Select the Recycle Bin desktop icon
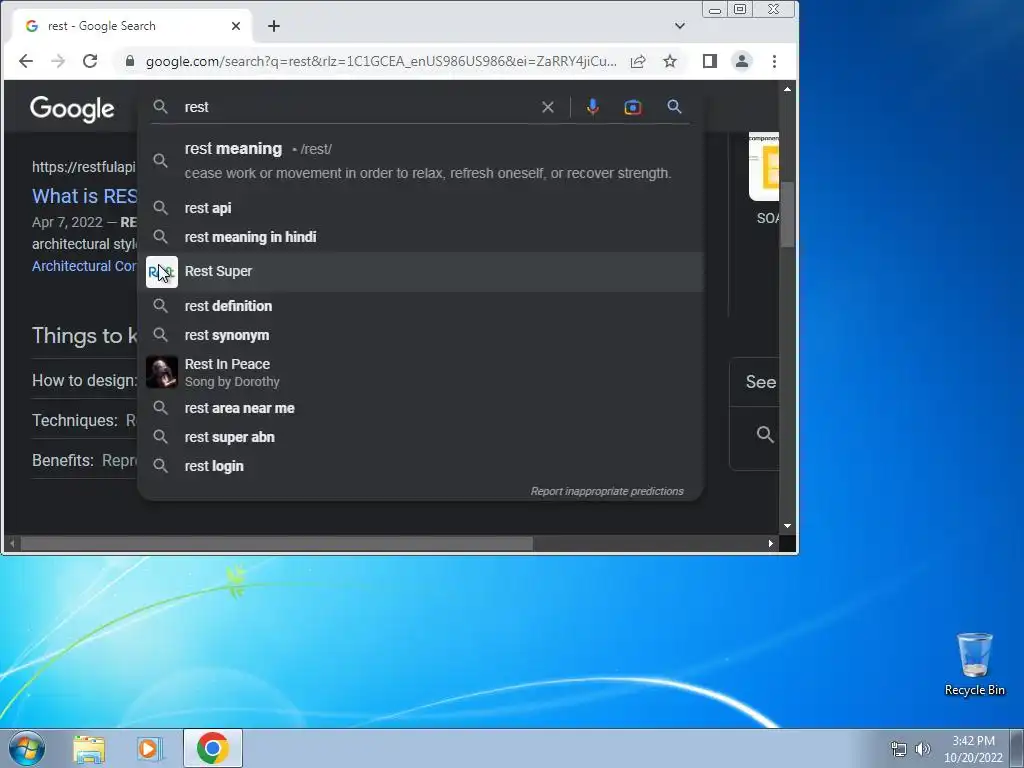The width and height of the screenshot is (1024, 768). click(x=974, y=665)
